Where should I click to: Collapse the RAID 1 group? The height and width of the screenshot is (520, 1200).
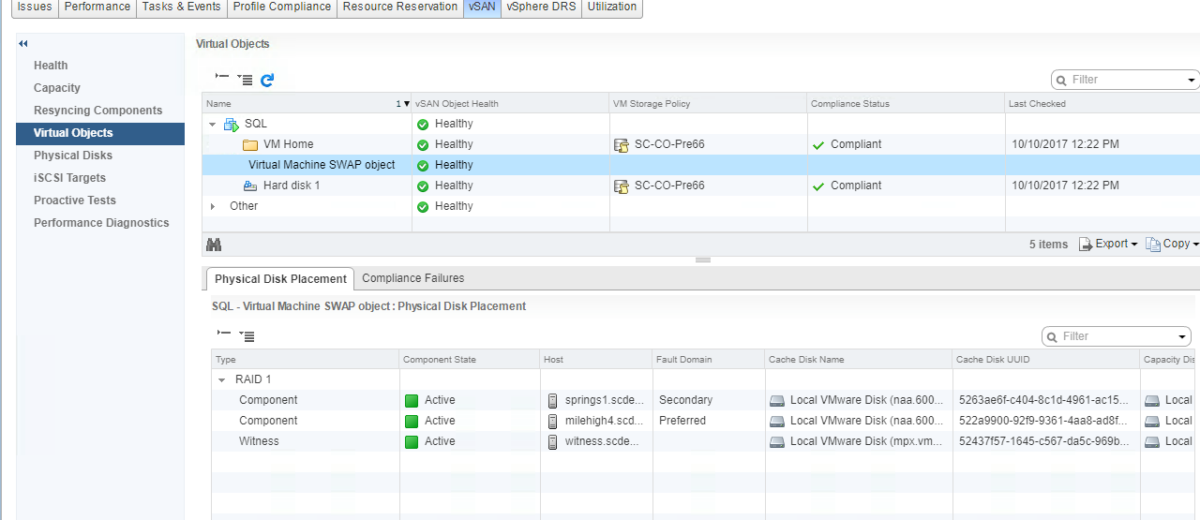(222, 380)
